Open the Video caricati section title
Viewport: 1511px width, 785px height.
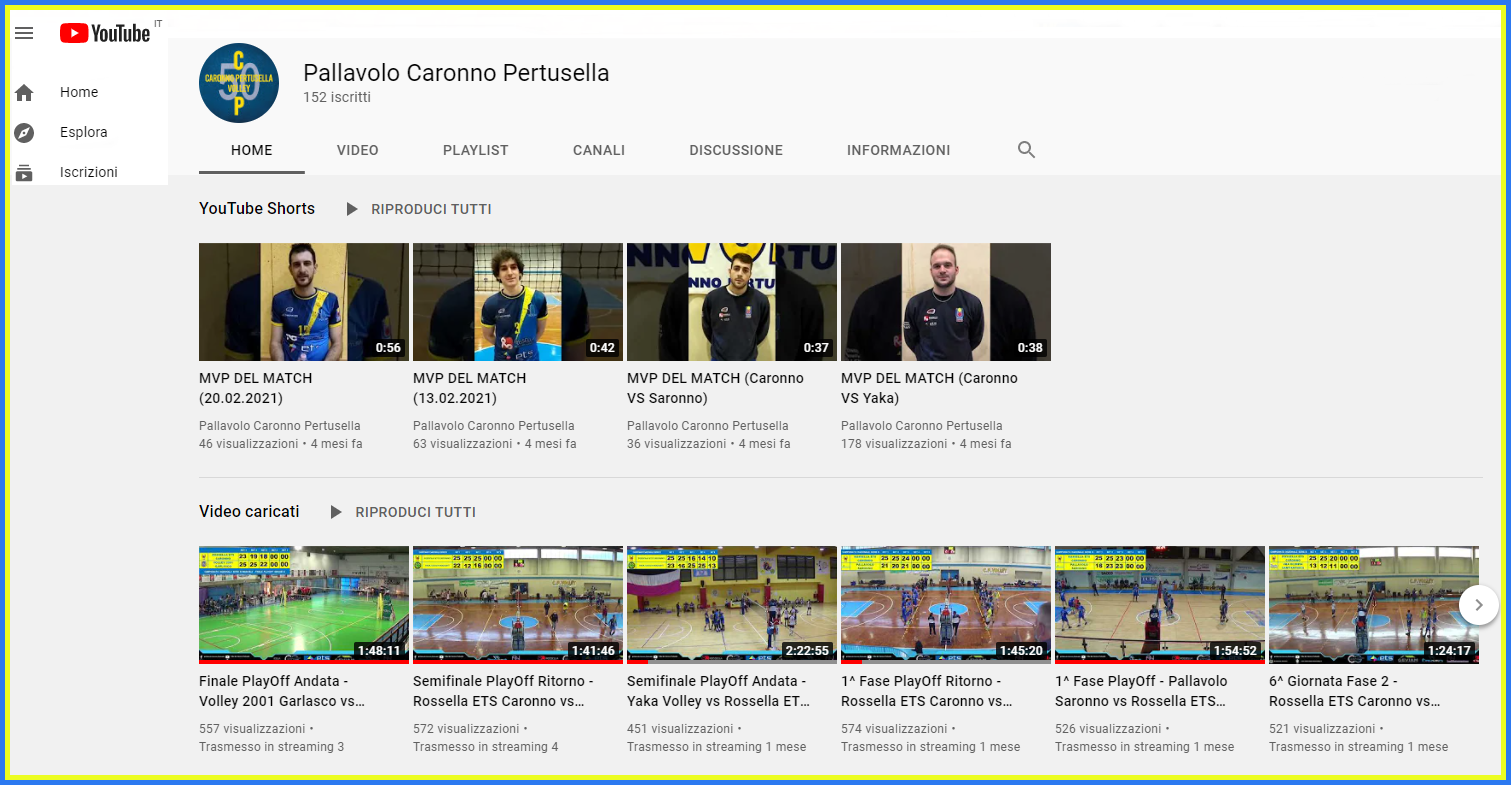click(249, 512)
